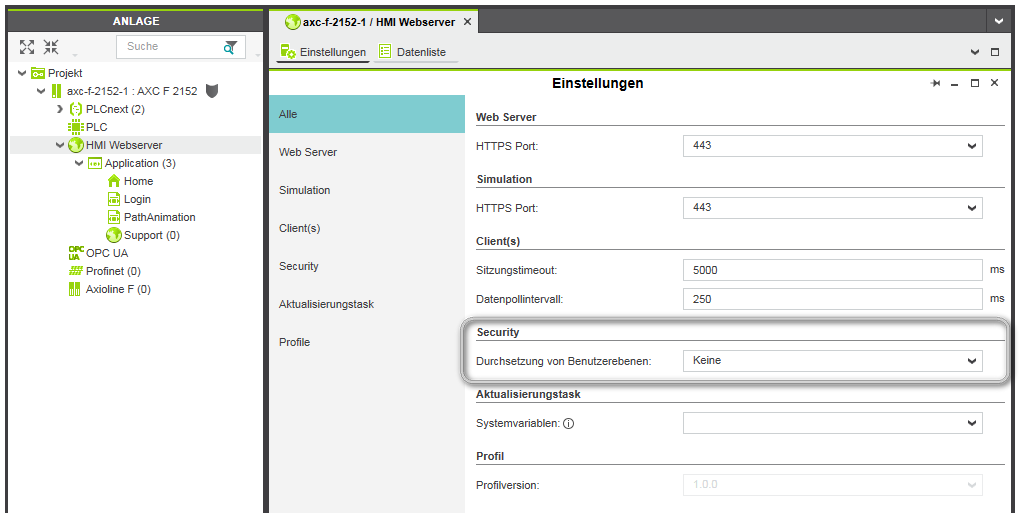Click the shield icon beside AXC F 2152
Screen dimensions: 1020x518
tap(211, 91)
